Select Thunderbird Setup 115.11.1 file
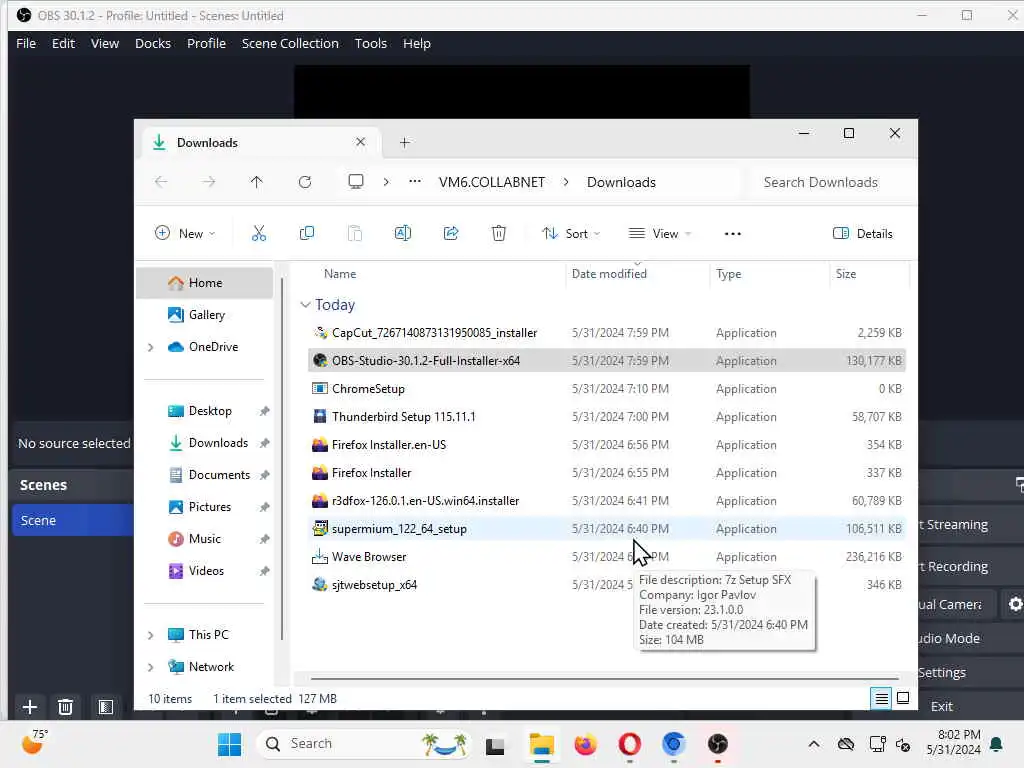 click(606, 417)
